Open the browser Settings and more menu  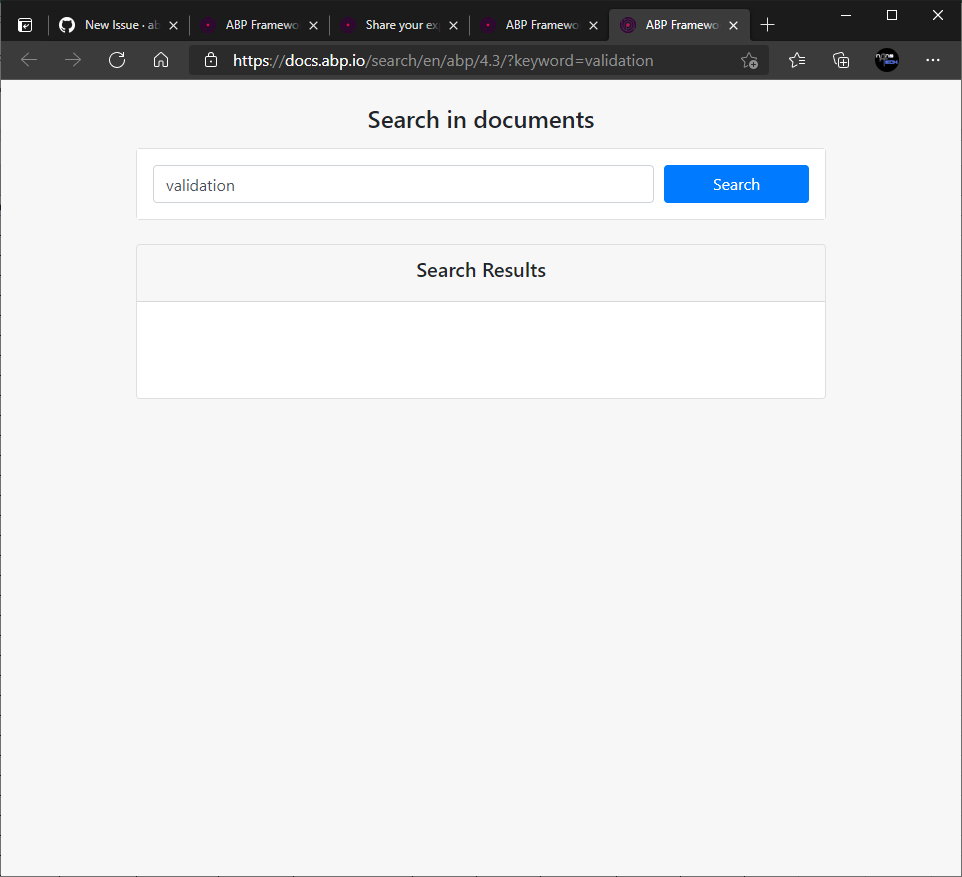coord(933,60)
